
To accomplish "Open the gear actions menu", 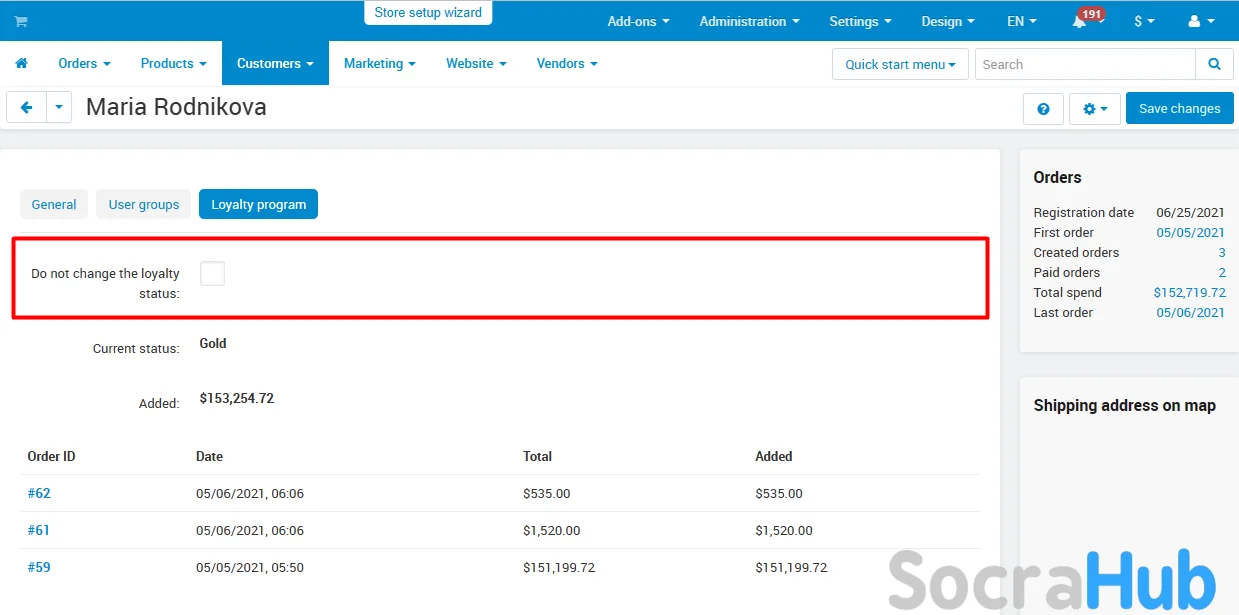I will tap(1095, 109).
